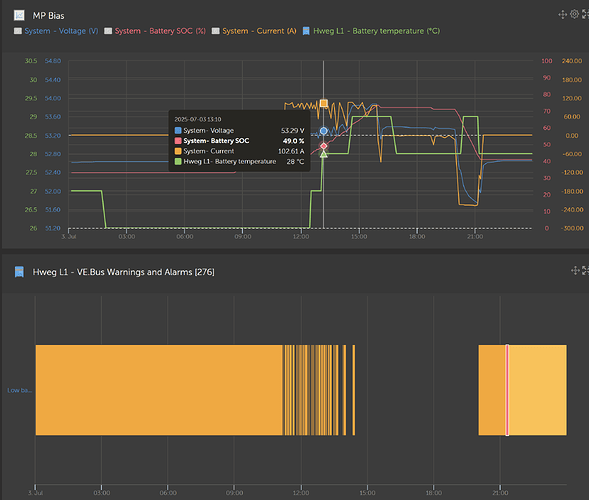Click the red SOC diamond marker
This screenshot has width=589, height=500.
pos(323,146)
